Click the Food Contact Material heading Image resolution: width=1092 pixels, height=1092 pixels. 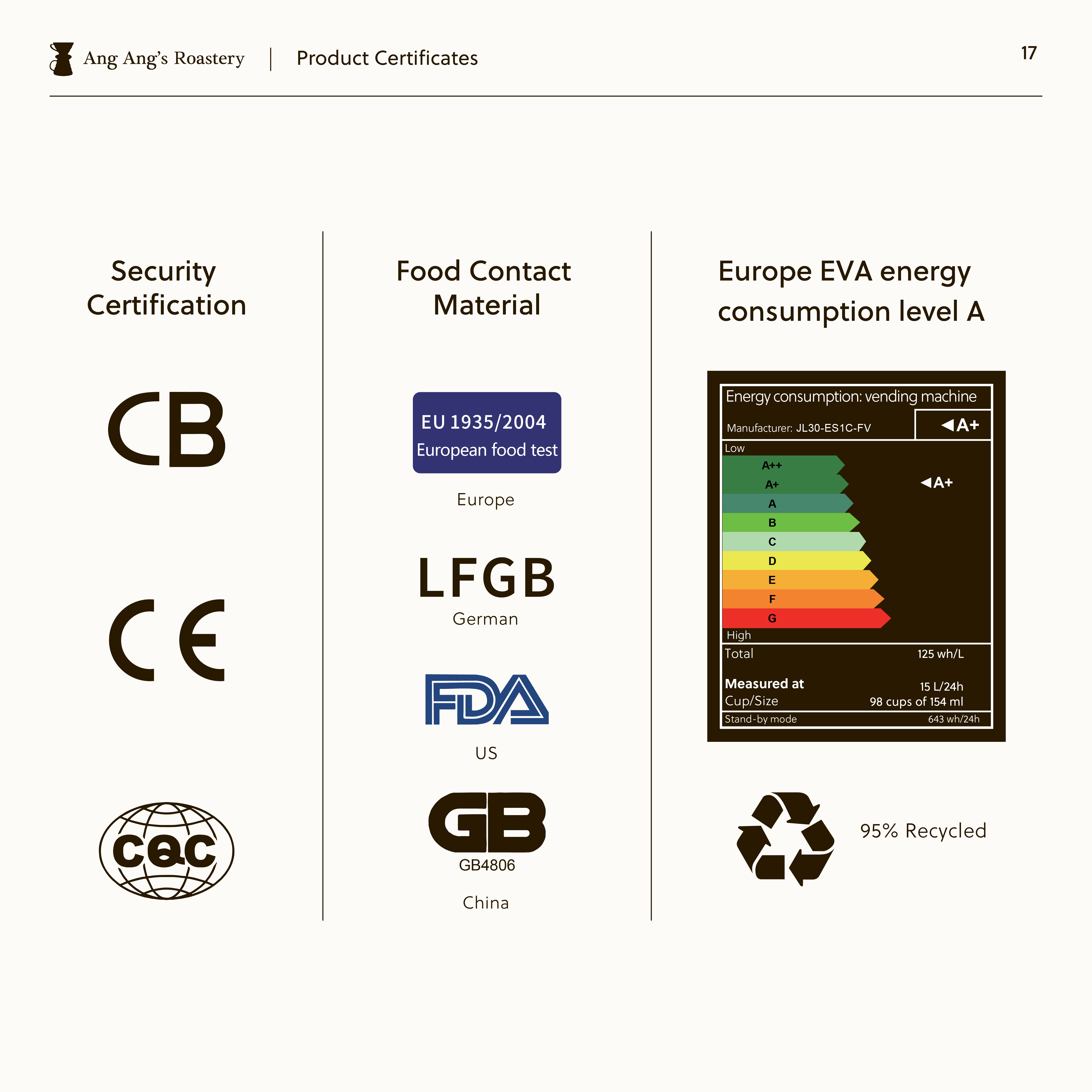[484, 288]
